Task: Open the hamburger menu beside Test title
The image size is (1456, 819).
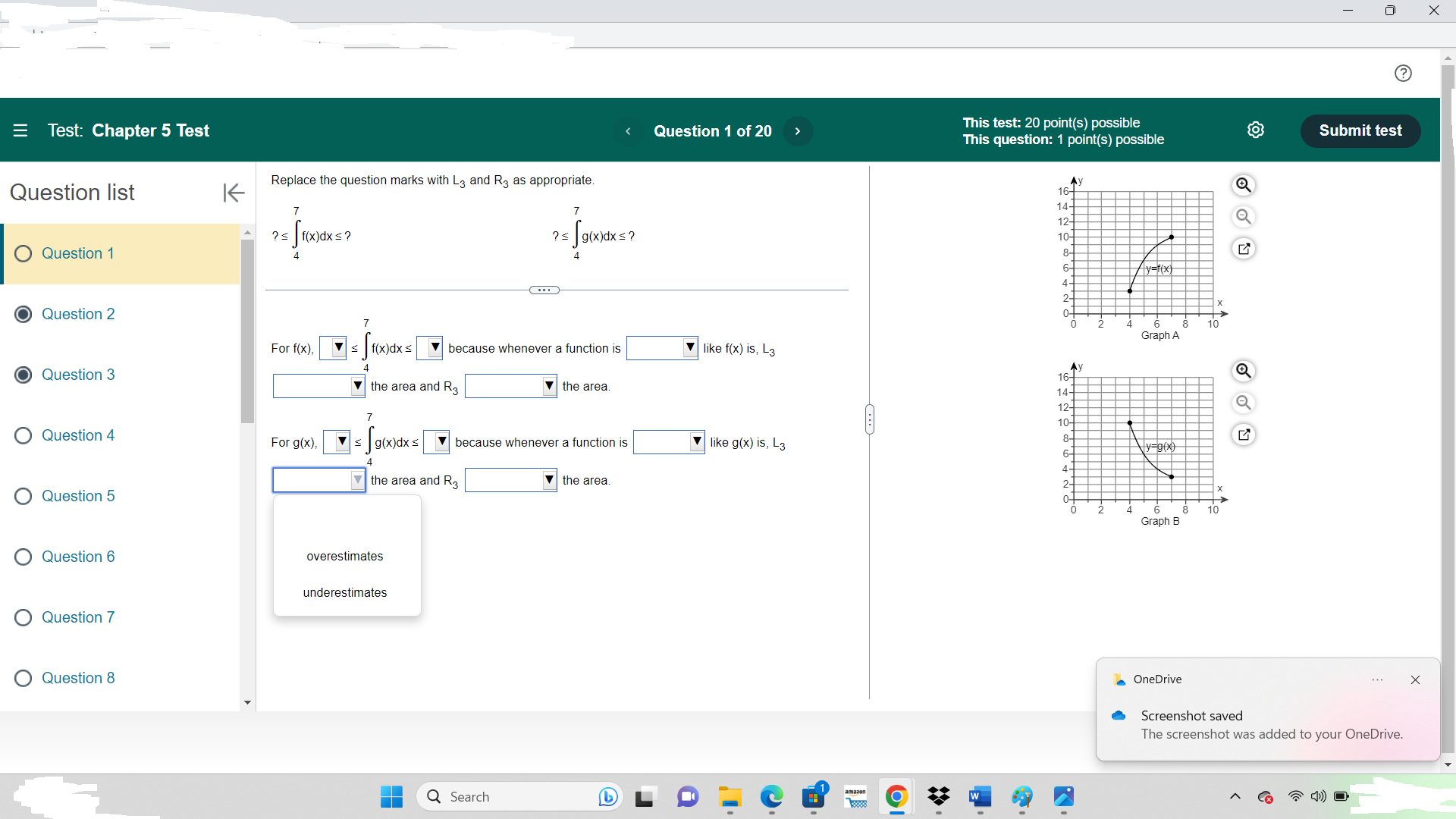Action: pyautogui.click(x=20, y=130)
